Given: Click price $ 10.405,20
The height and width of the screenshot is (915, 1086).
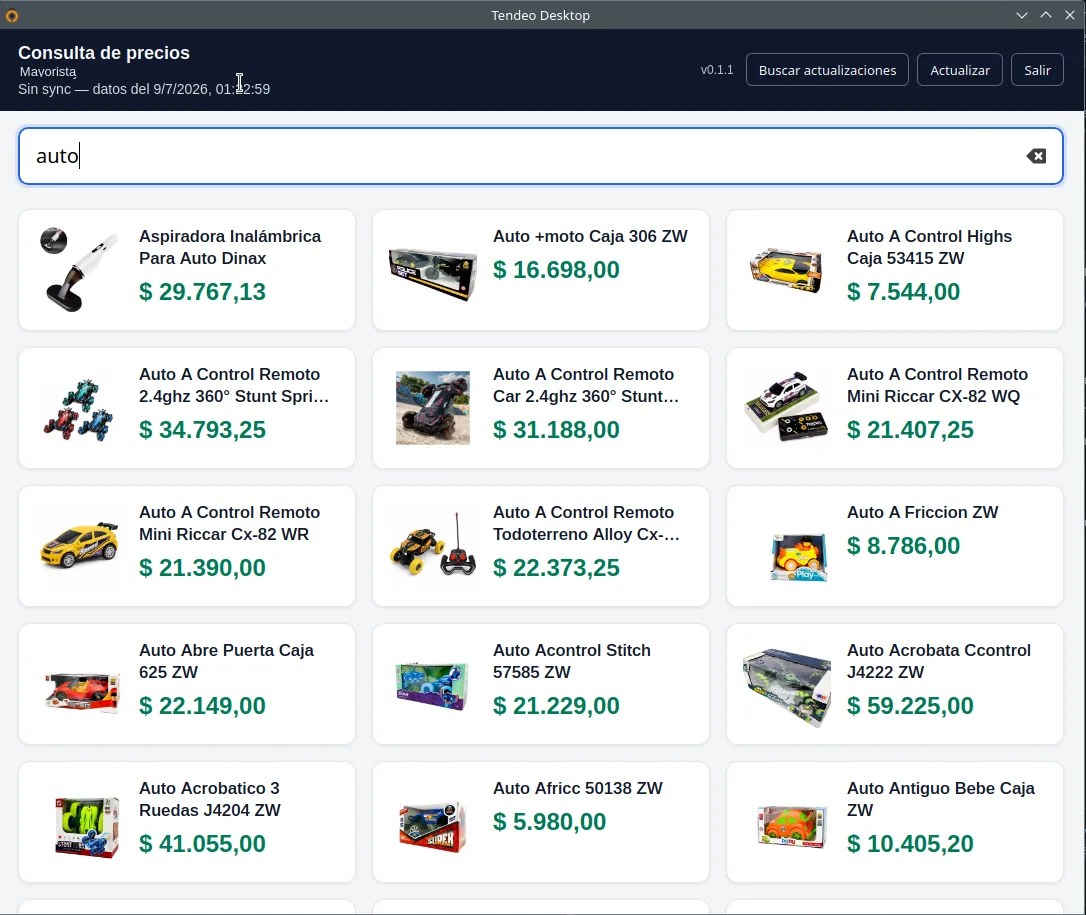Looking at the screenshot, I should pyautogui.click(x=910, y=844).
